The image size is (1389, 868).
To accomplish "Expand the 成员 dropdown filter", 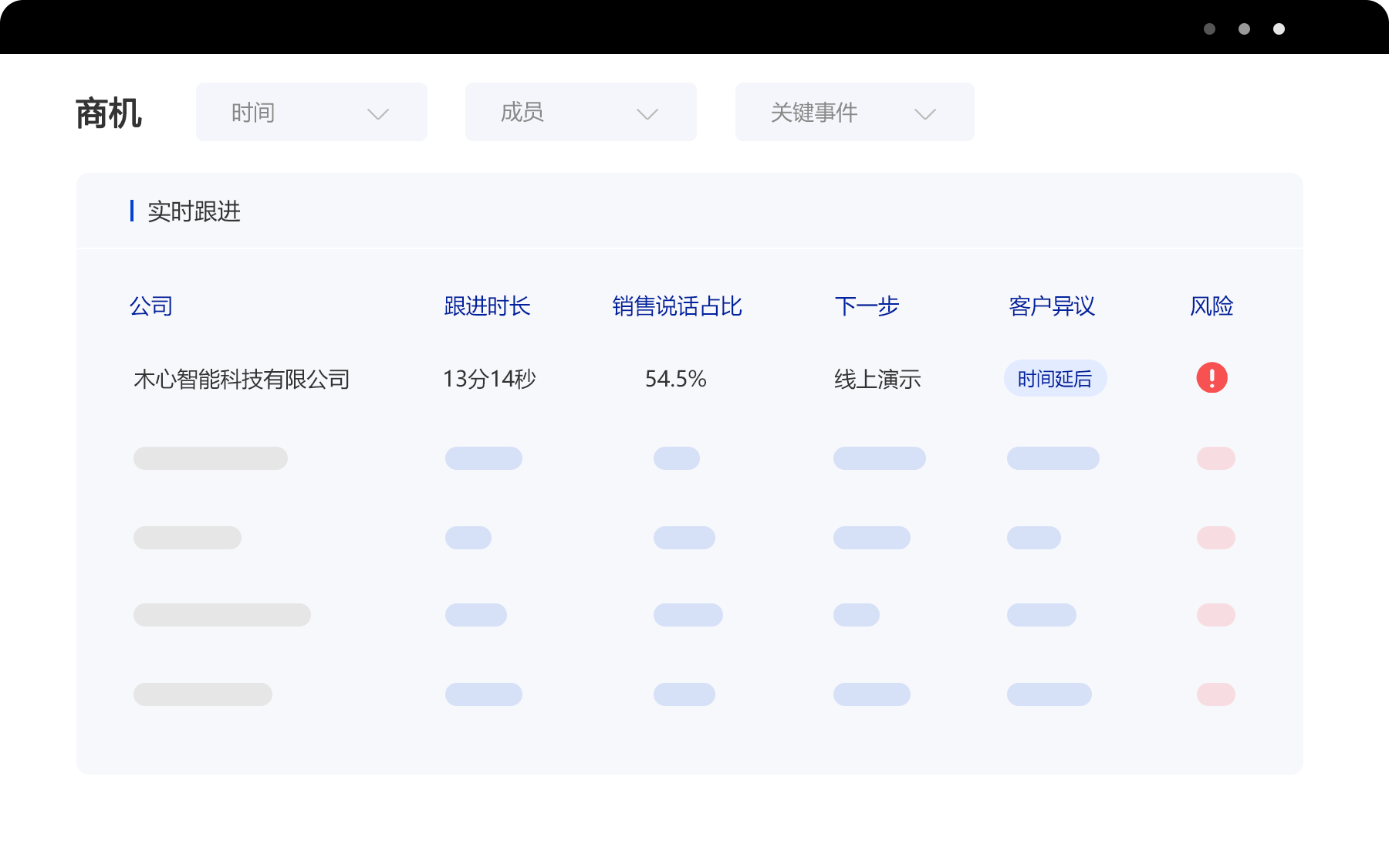I will (580, 113).
